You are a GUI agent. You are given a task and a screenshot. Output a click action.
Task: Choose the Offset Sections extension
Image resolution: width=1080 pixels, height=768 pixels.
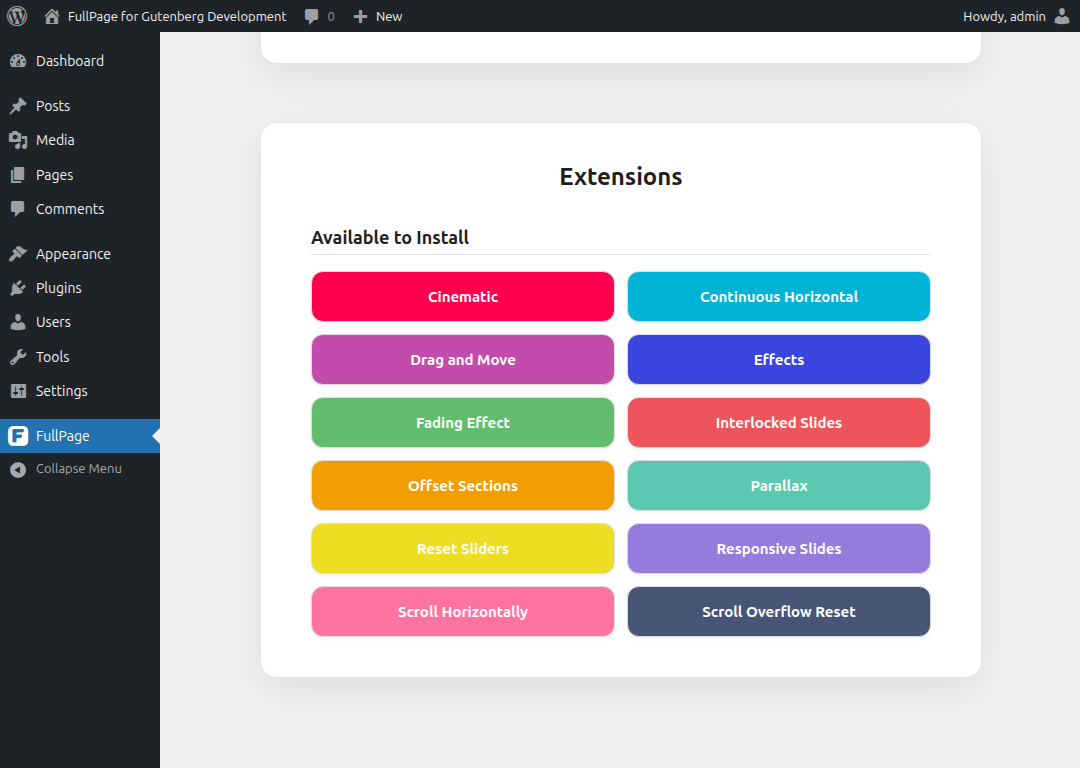pos(463,486)
